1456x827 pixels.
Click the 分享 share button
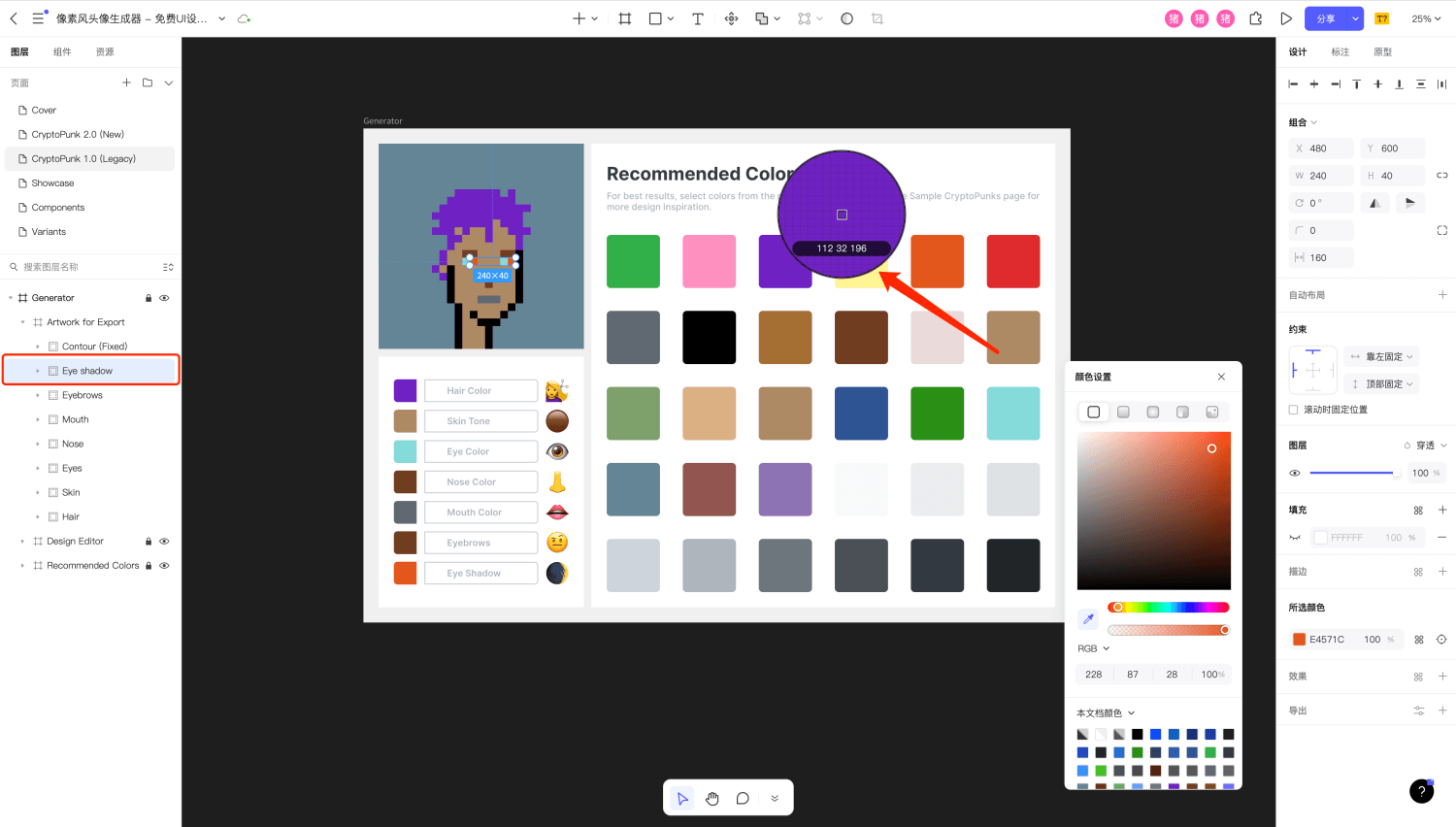pos(1326,18)
